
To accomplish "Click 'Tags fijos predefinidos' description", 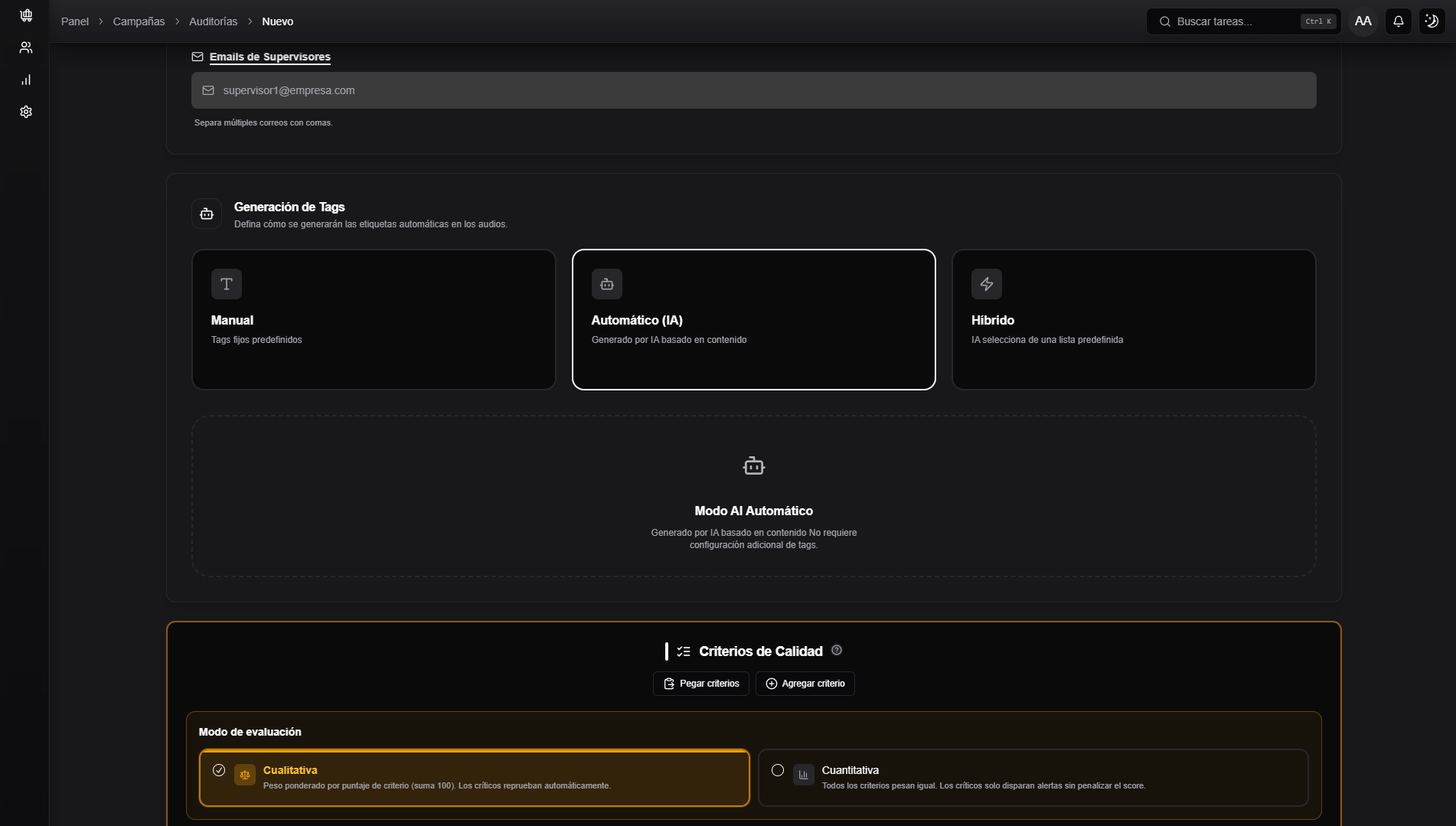I will (256, 340).
